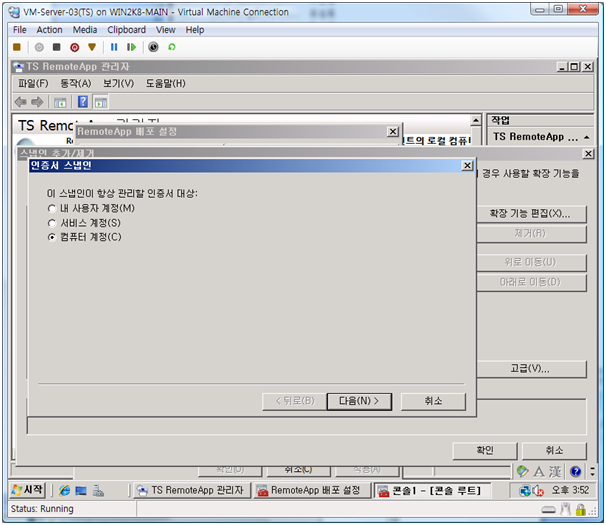This screenshot has width=606, height=525.
Task: Open Internet Explorer from quick launch
Action: coord(64,491)
